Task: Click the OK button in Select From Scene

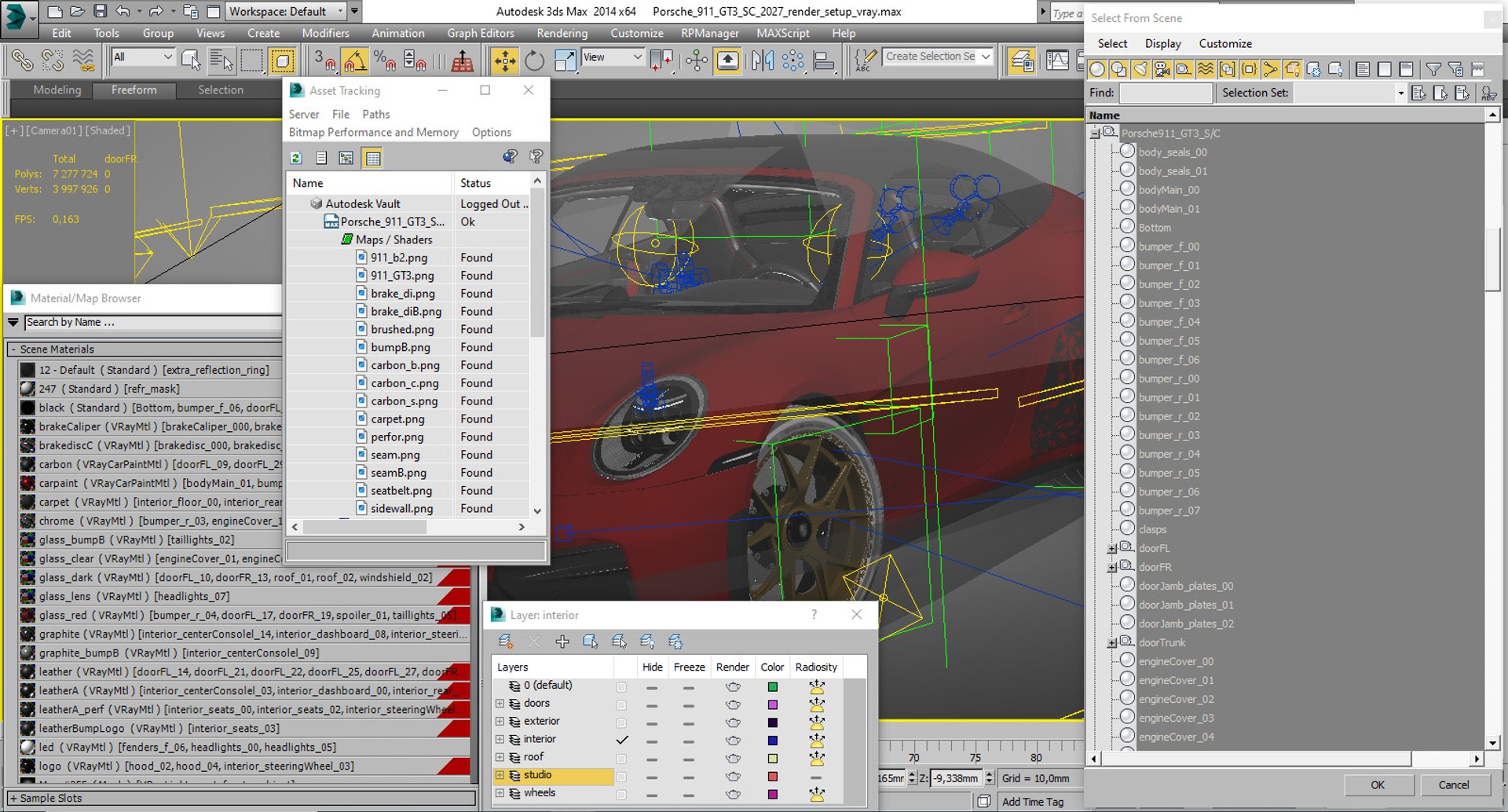Action: tap(1378, 785)
